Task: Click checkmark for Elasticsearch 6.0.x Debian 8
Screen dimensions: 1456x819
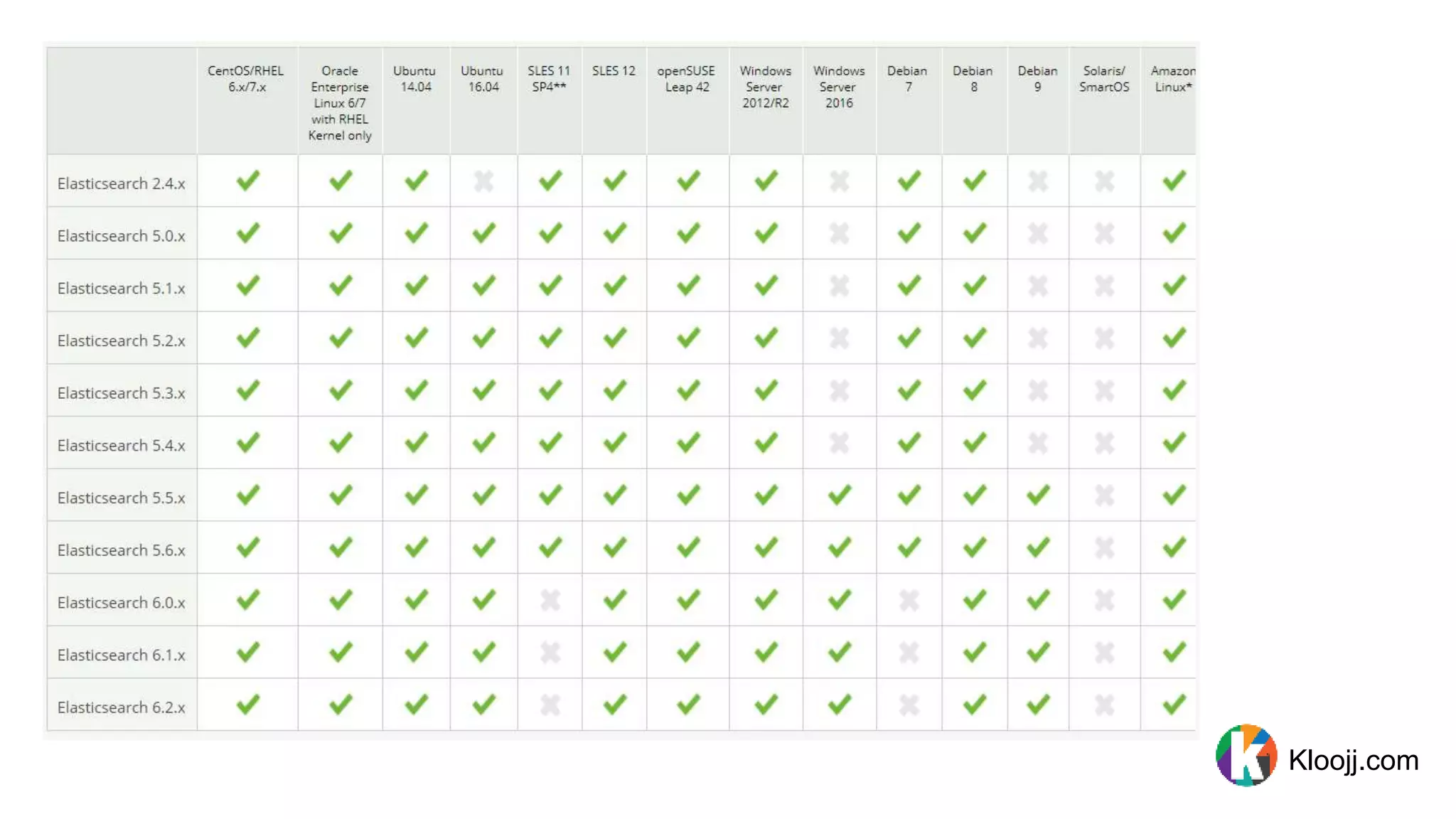Action: pyautogui.click(x=974, y=601)
